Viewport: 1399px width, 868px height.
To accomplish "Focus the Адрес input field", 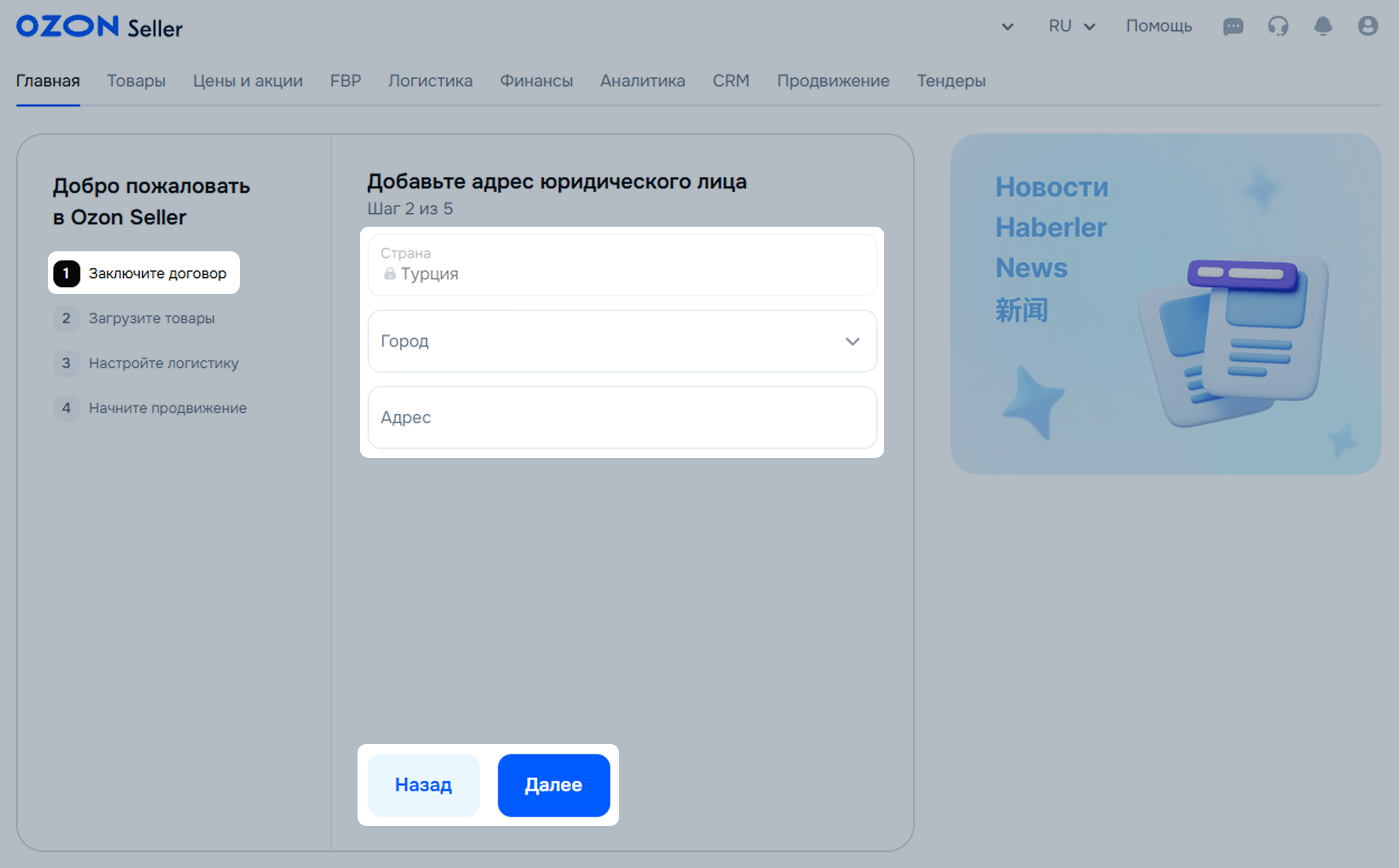I will point(622,417).
